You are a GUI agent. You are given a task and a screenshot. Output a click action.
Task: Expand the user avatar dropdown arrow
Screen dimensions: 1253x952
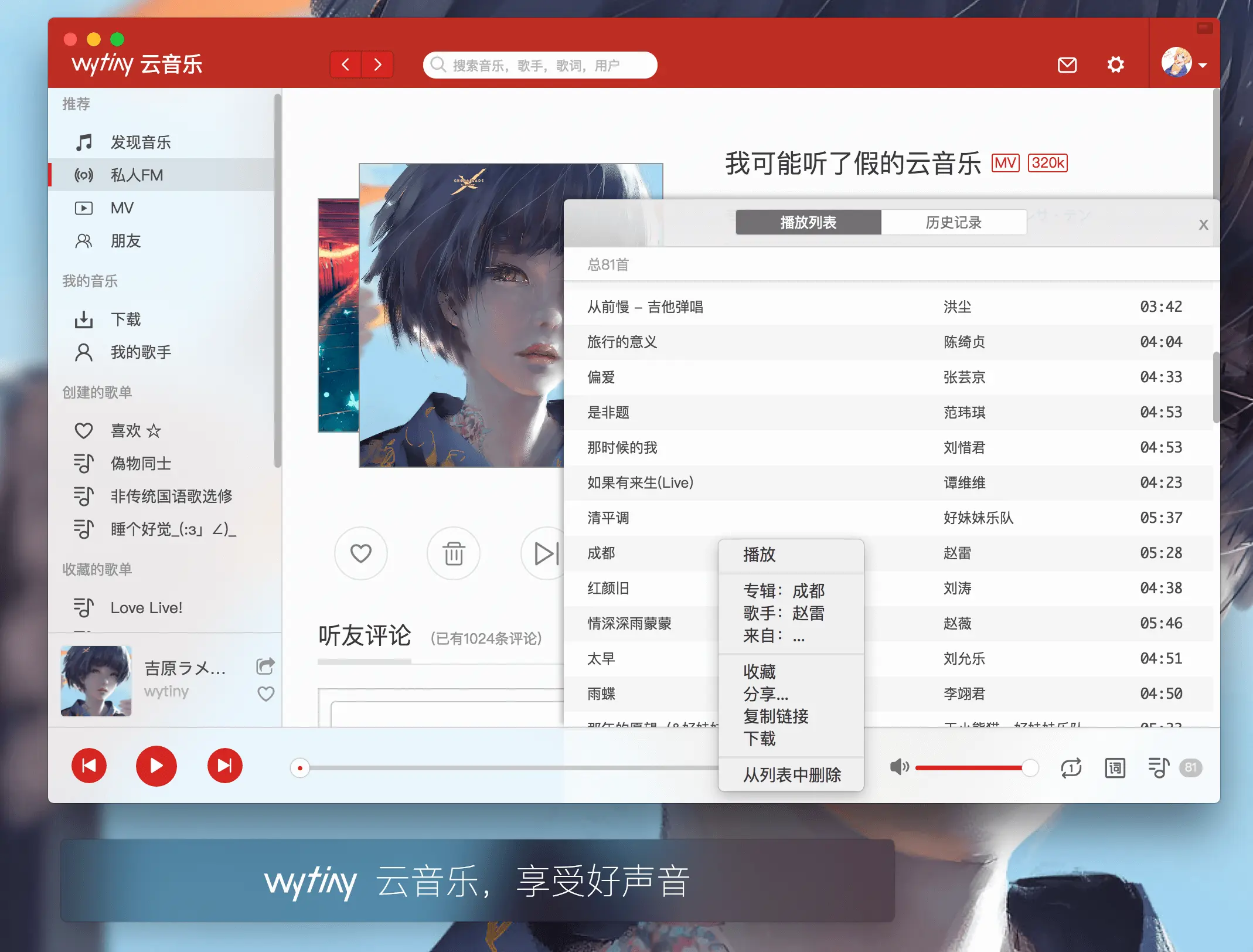pos(1203,65)
